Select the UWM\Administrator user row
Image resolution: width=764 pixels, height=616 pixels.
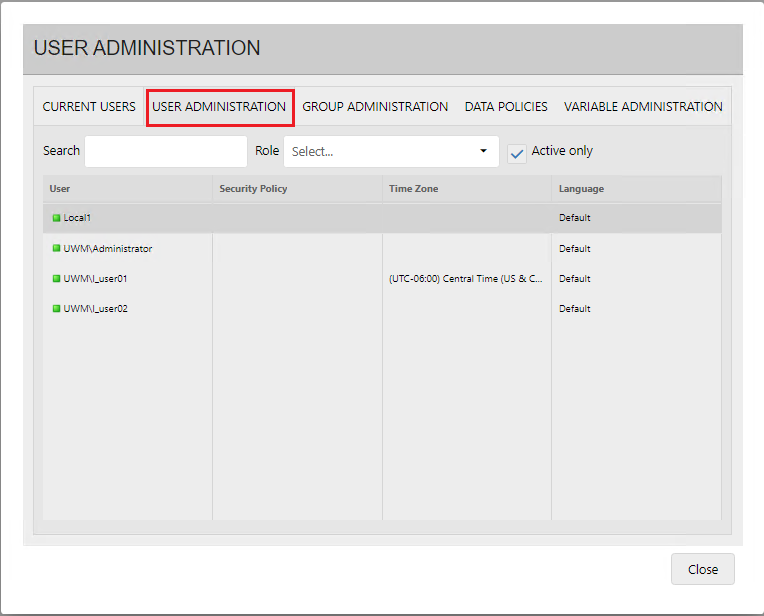[x=108, y=249]
